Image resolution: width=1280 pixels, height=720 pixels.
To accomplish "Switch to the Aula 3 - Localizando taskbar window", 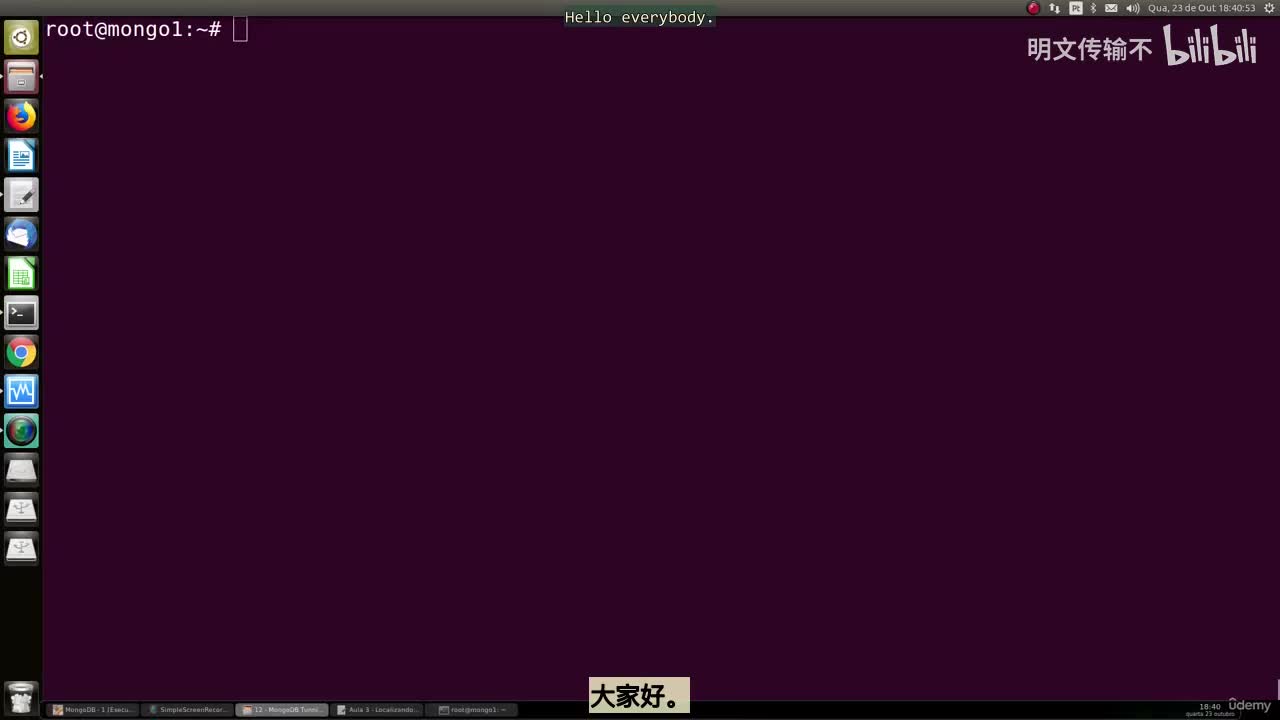I will [x=378, y=710].
